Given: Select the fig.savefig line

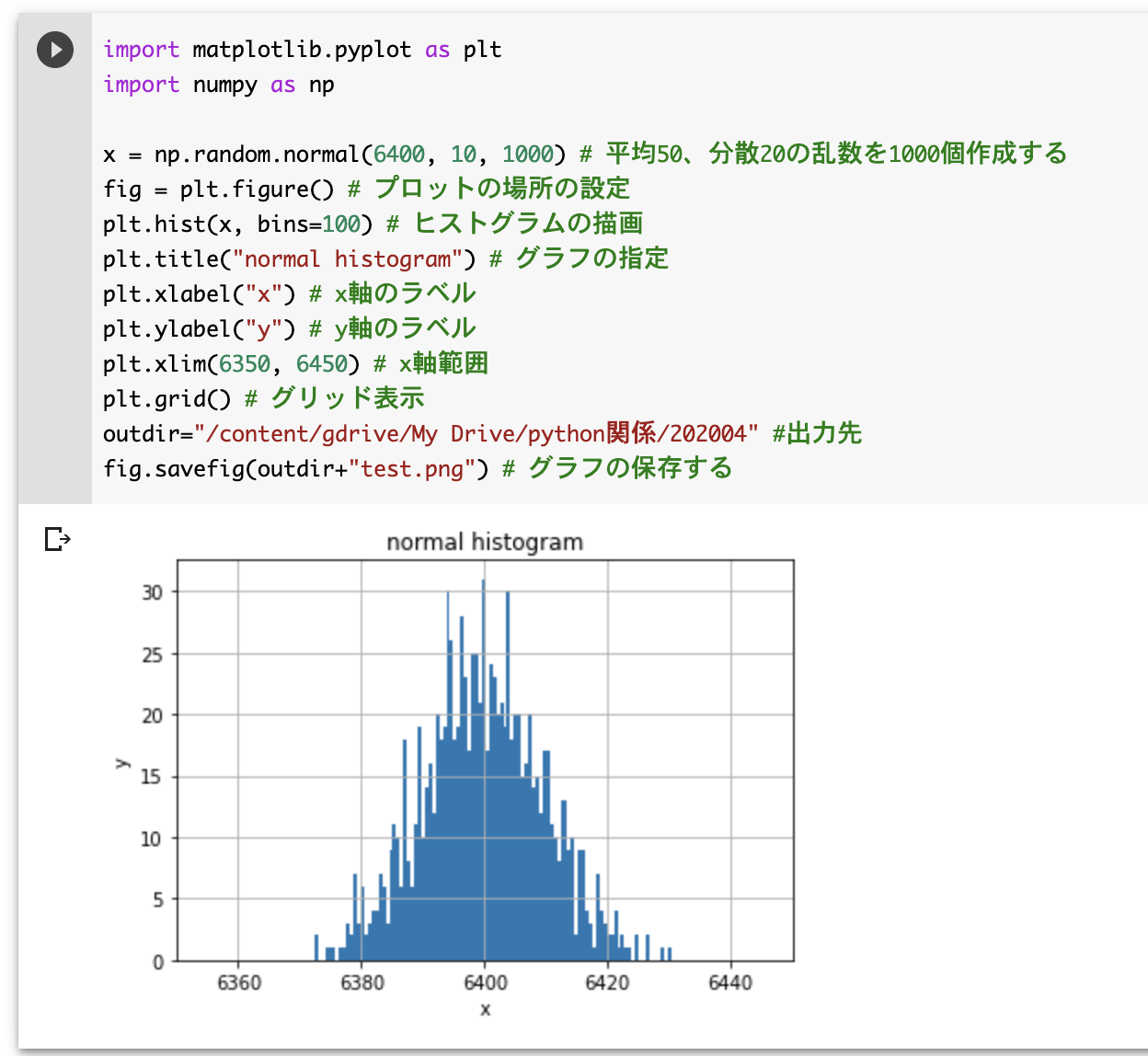Looking at the screenshot, I should coord(276,469).
